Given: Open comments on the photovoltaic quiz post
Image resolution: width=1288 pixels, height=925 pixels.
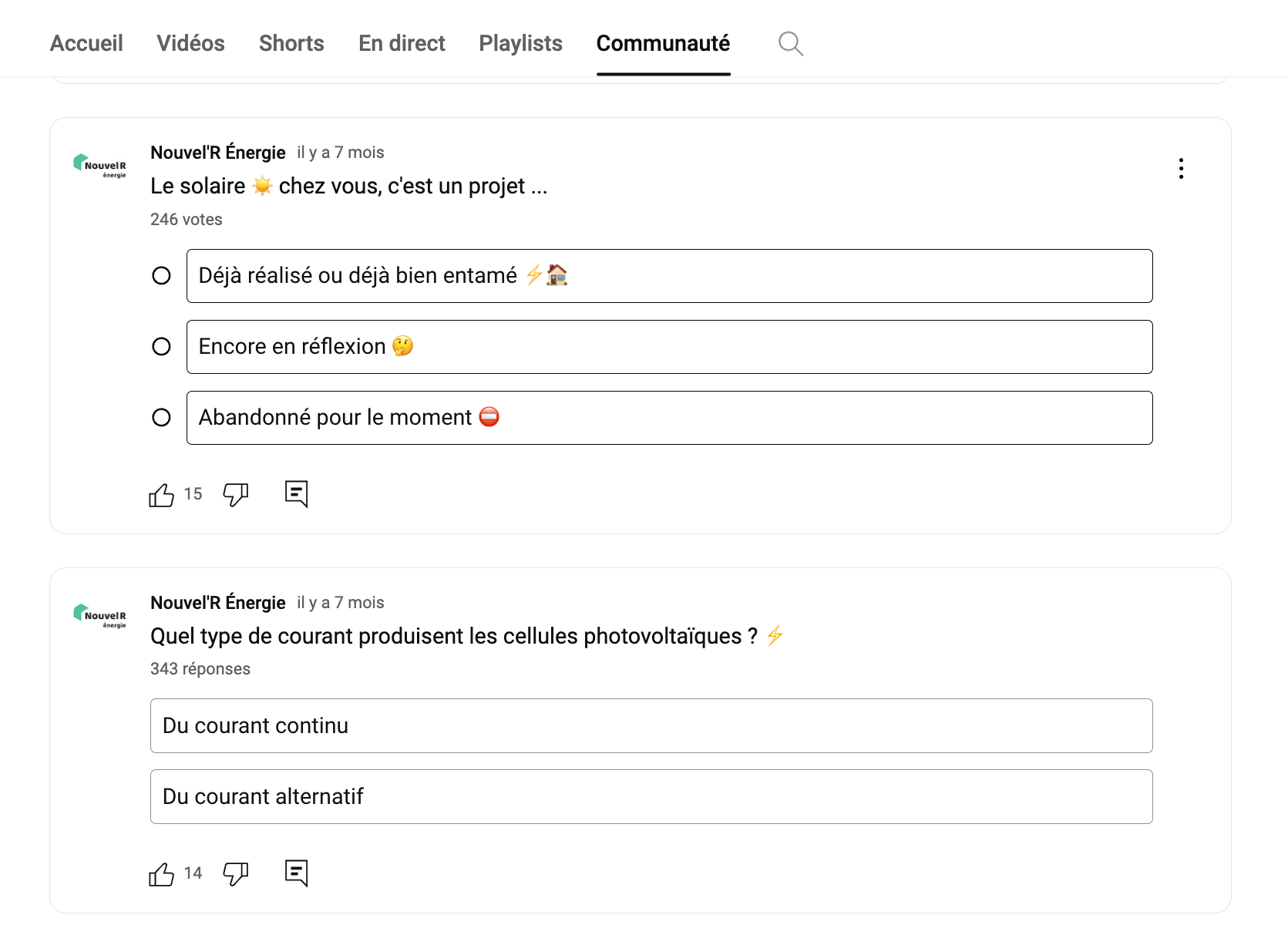Looking at the screenshot, I should pos(296,873).
